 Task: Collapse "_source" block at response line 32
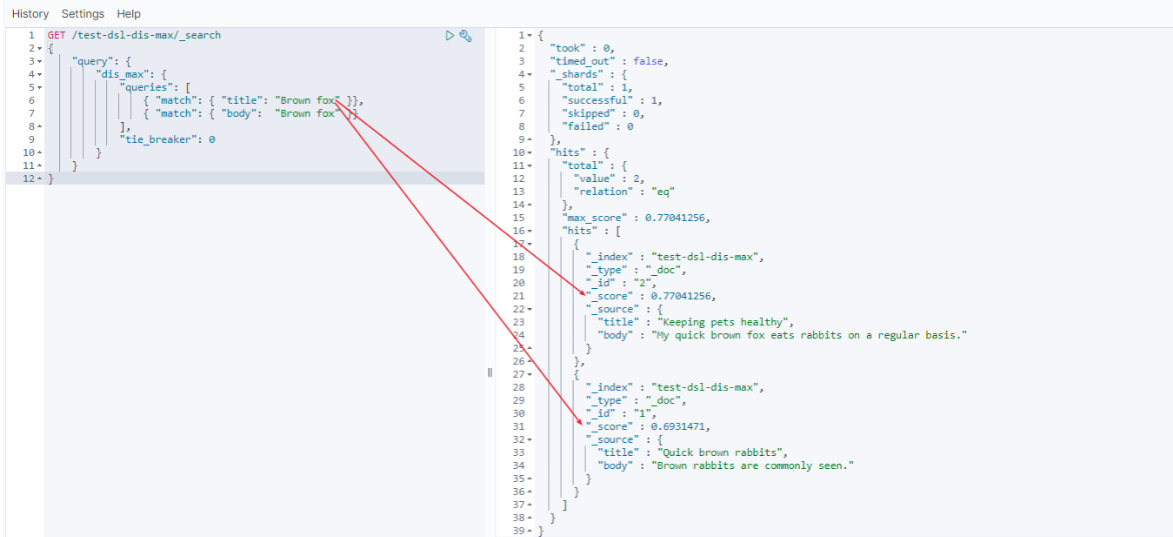click(x=530, y=440)
